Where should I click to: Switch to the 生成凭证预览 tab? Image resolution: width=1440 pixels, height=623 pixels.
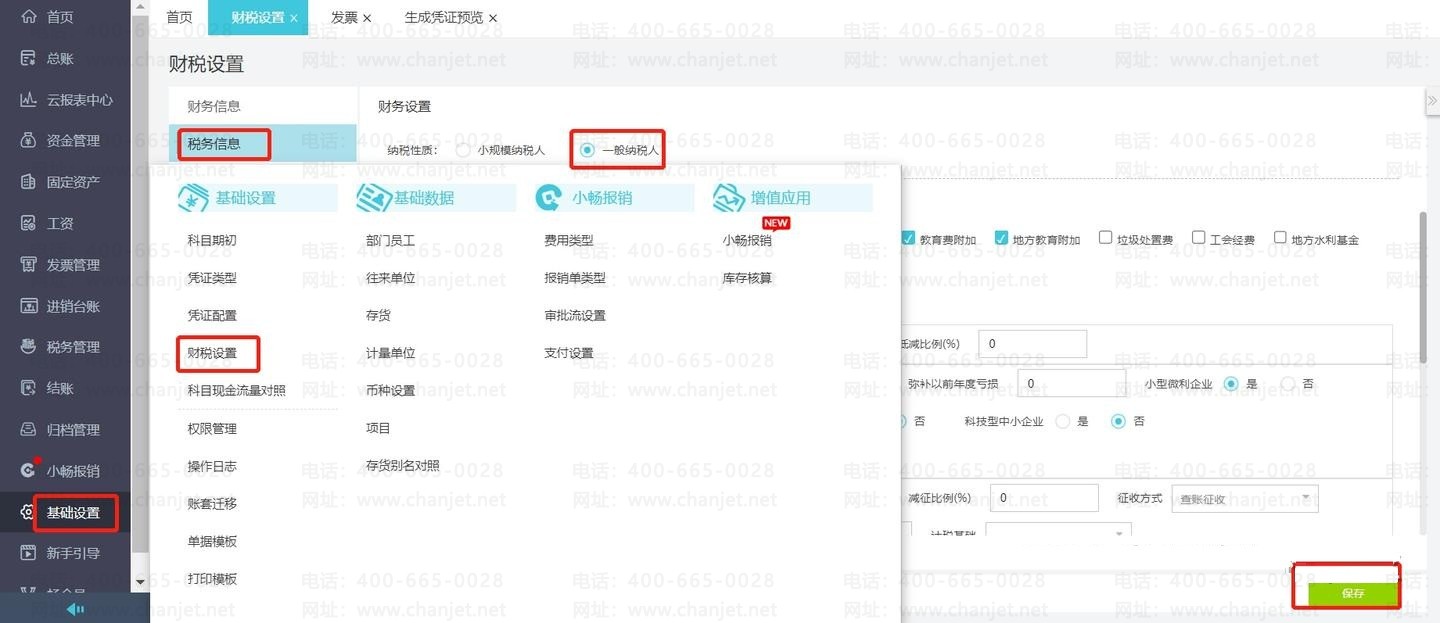pos(444,18)
